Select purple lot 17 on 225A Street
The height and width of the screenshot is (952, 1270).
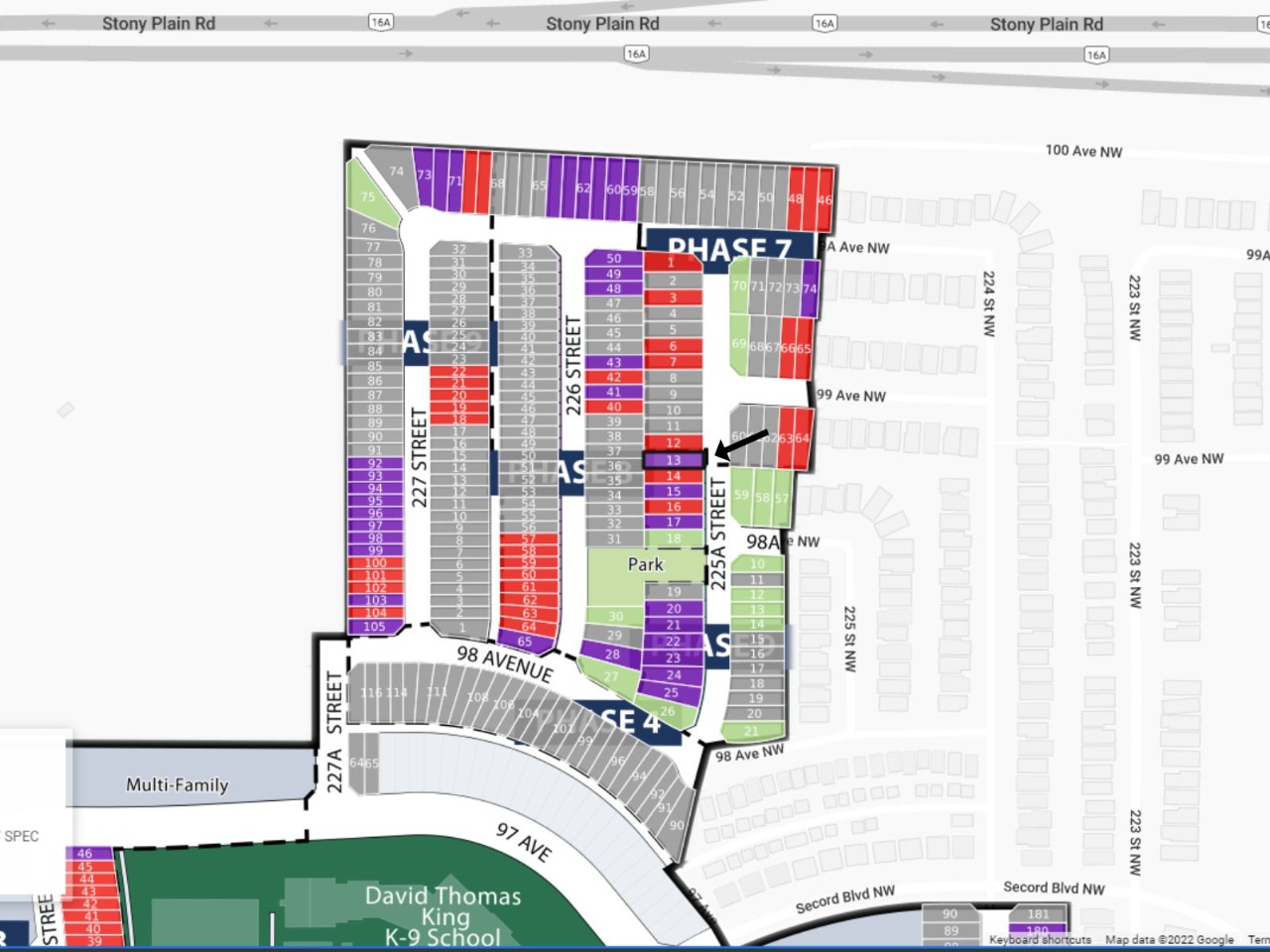tap(674, 522)
